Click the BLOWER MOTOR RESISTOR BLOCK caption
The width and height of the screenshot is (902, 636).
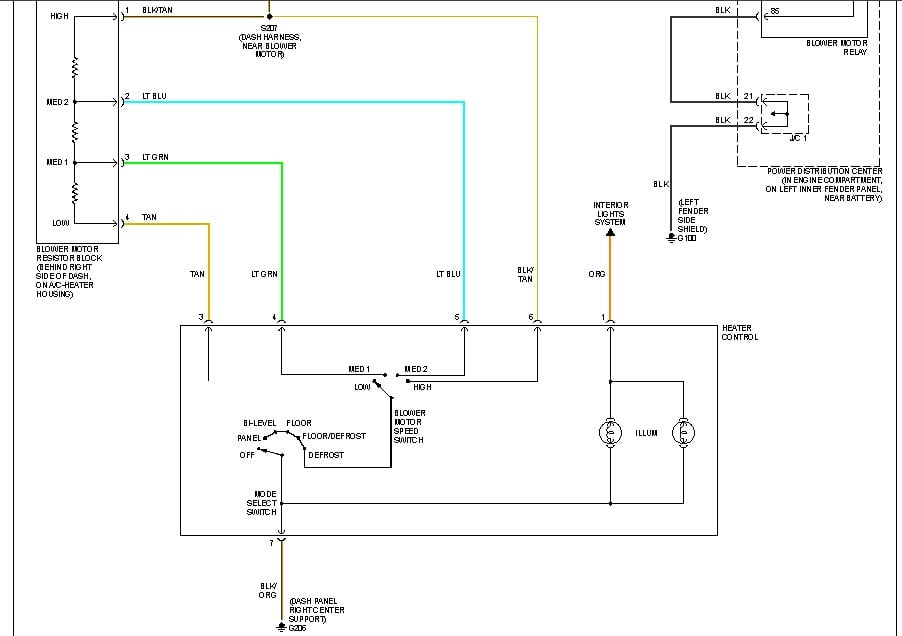click(x=69, y=271)
